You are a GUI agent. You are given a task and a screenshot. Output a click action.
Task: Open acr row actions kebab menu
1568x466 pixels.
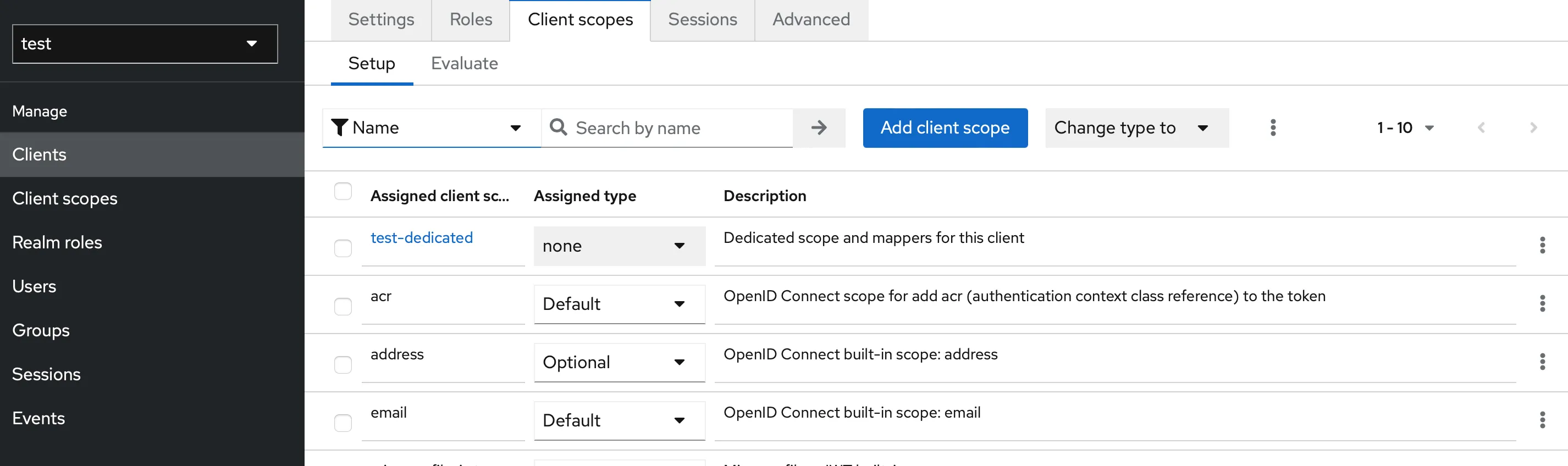click(1542, 303)
